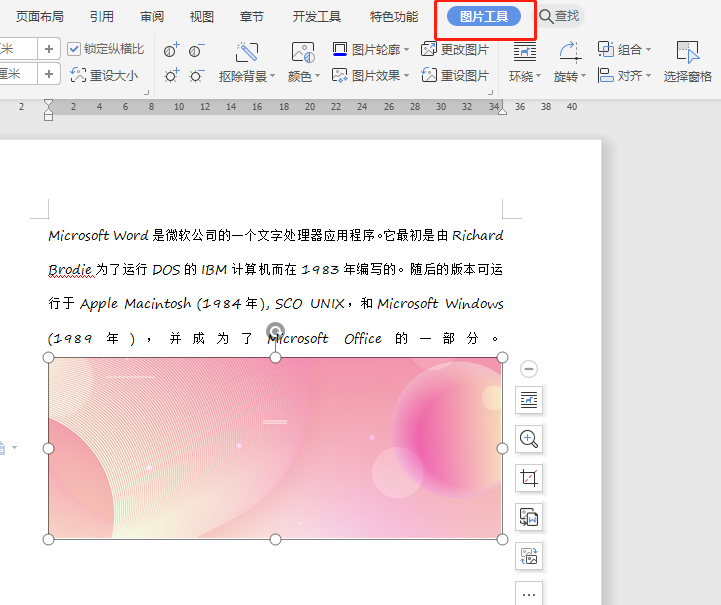Viewport: 721px width, 605px height.
Task: Click the increase brightness sun icon
Action: click(172, 75)
